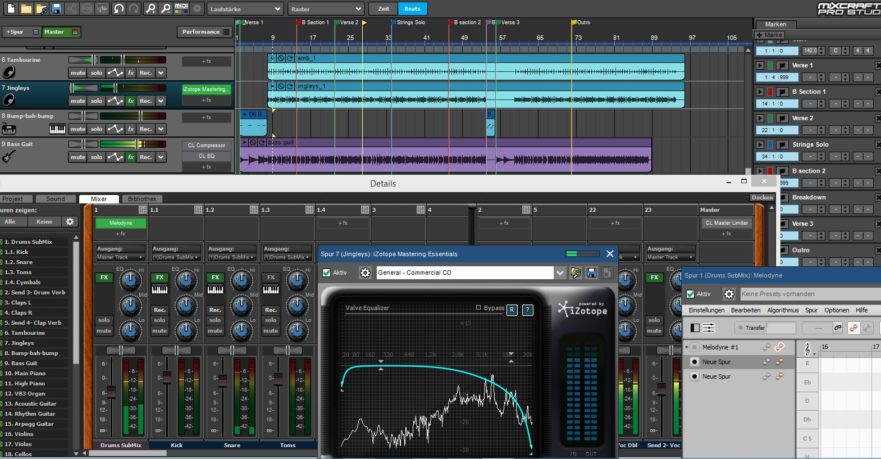Click gear icon next to Keine button
The width and height of the screenshot is (881, 459).
[70, 221]
